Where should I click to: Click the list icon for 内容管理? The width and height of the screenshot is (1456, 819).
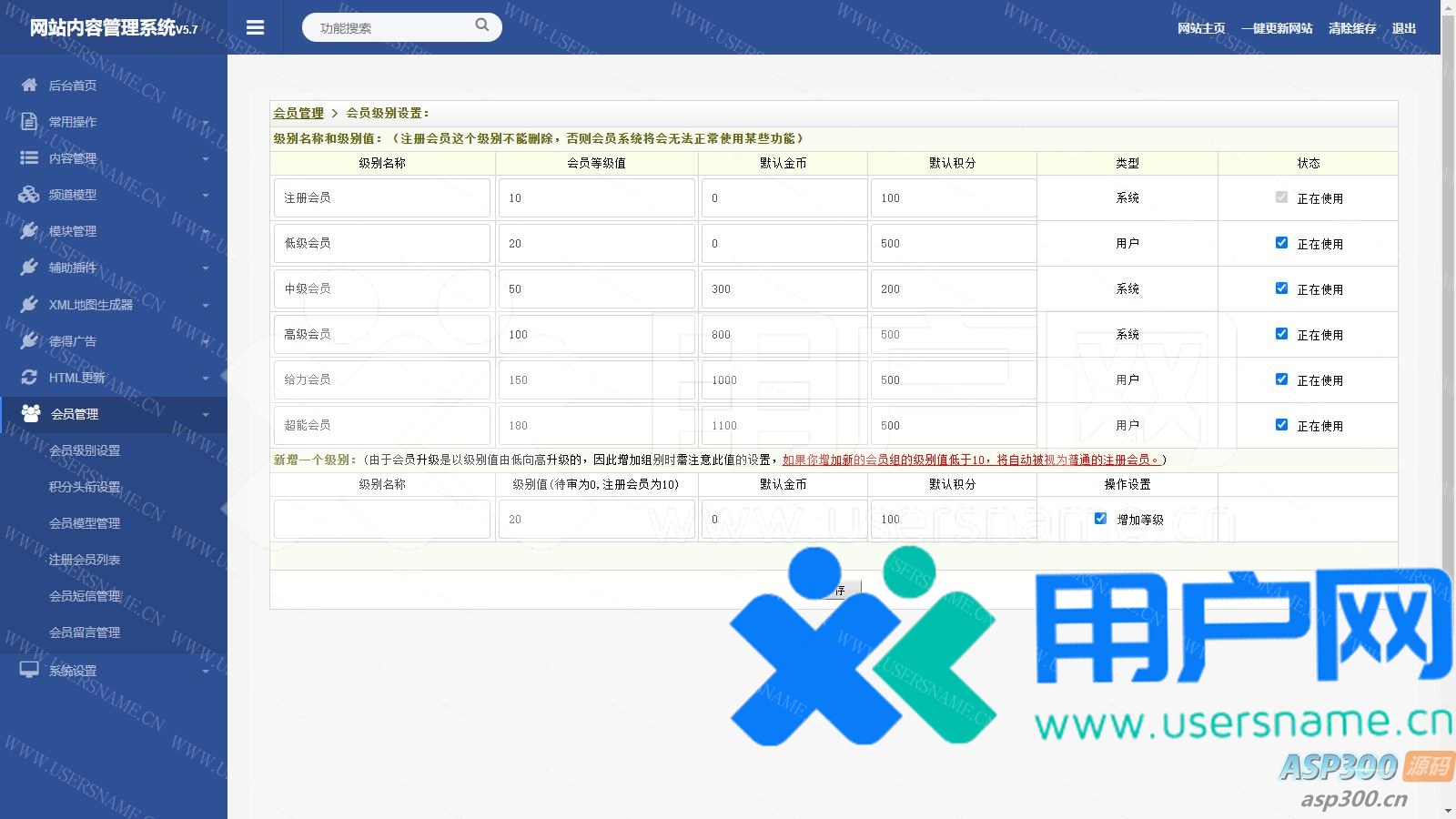coord(29,157)
